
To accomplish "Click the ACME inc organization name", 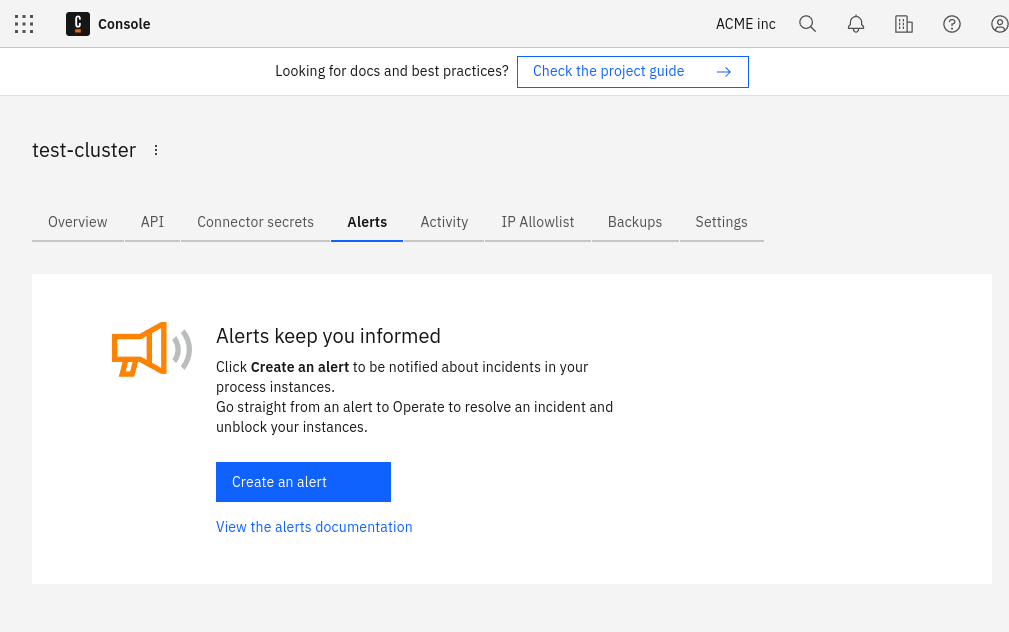I will coord(746,24).
